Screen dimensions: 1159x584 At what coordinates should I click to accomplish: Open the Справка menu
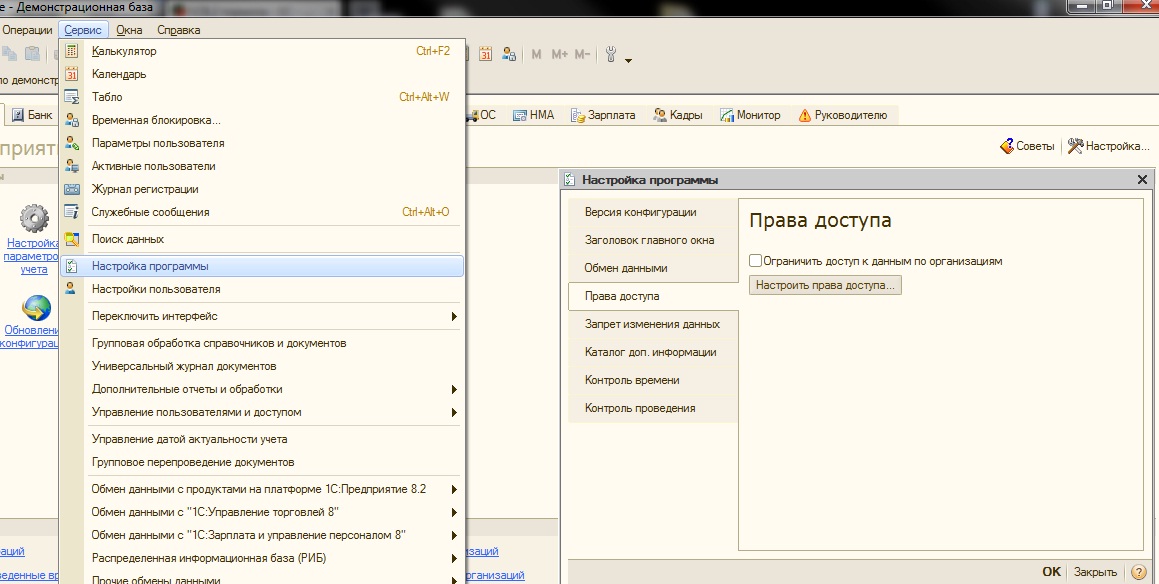(179, 30)
